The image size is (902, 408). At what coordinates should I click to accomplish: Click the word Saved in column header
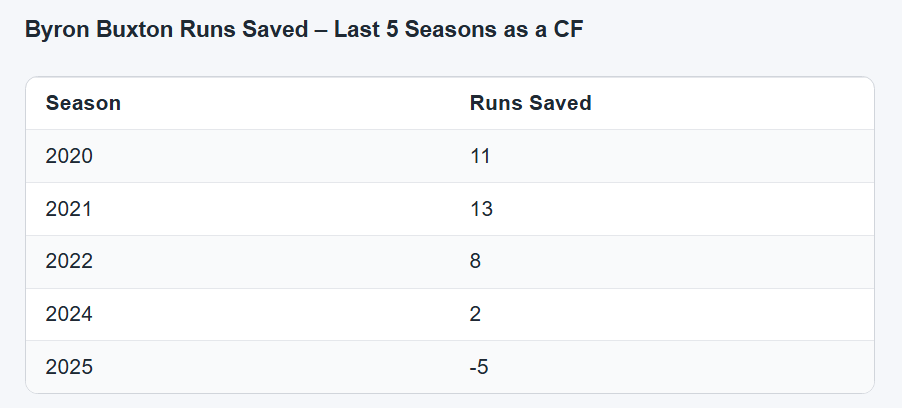tap(560, 103)
